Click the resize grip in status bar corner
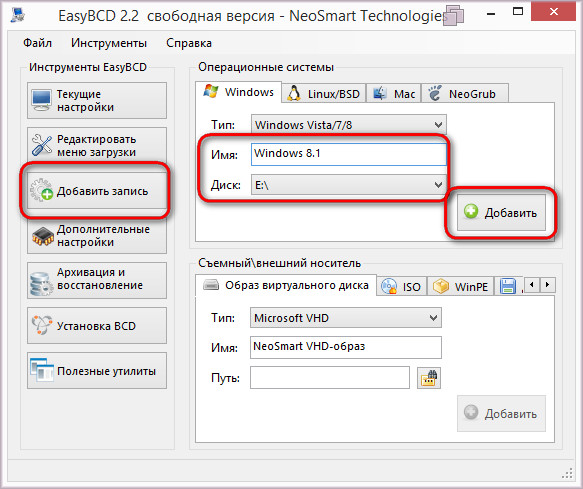 567,473
